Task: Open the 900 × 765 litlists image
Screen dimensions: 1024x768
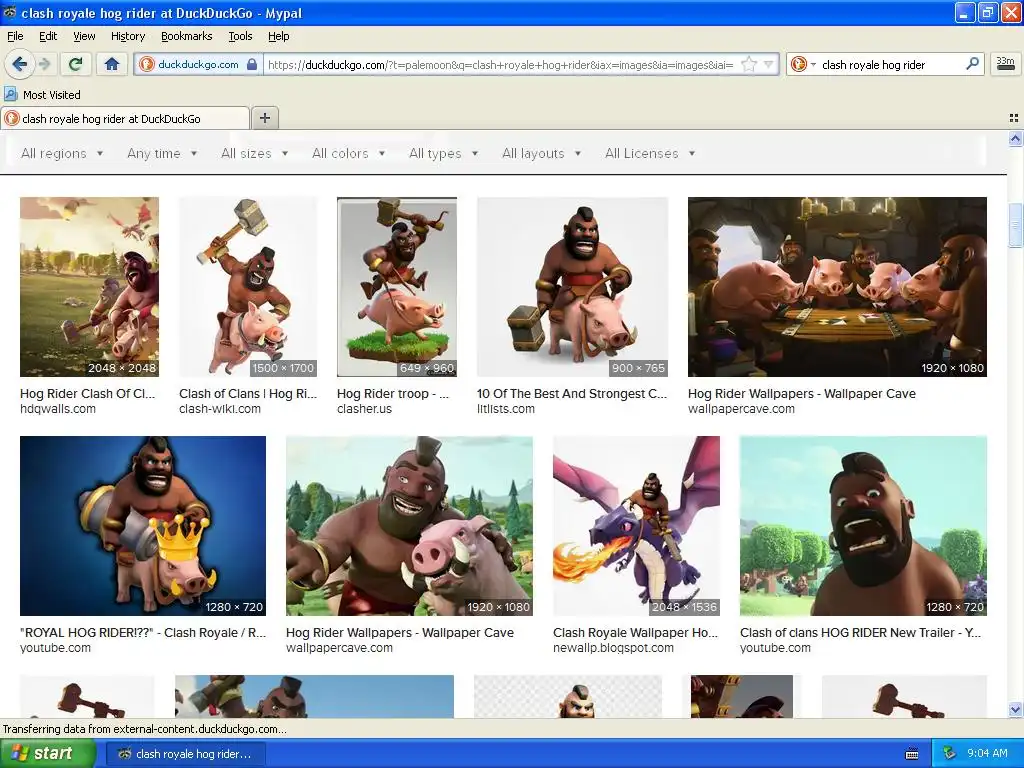Action: (572, 287)
